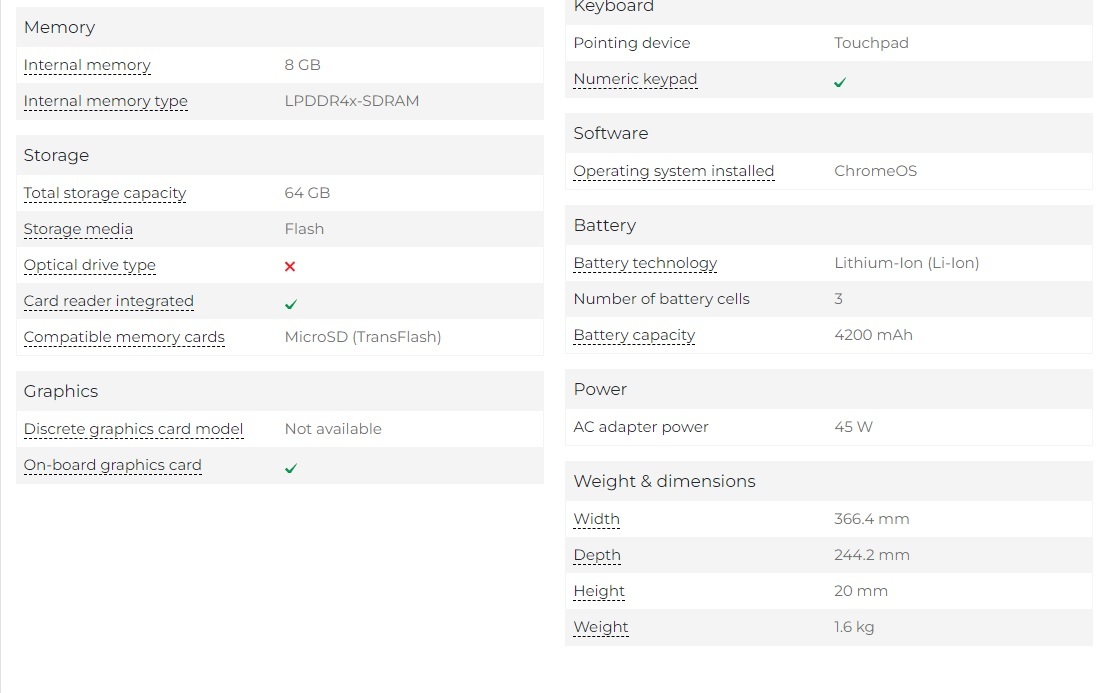Click the Storage media spec label
Viewport: 1105px width, 693px height.
78,229
